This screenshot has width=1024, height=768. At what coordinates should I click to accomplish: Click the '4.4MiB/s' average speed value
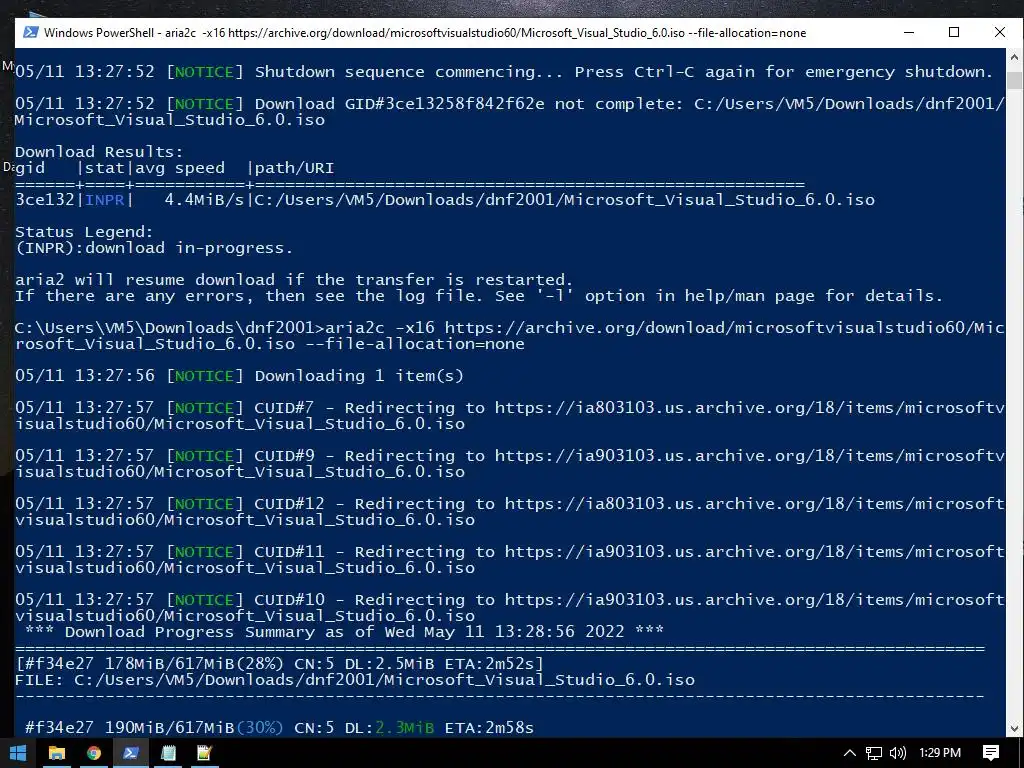(x=204, y=200)
